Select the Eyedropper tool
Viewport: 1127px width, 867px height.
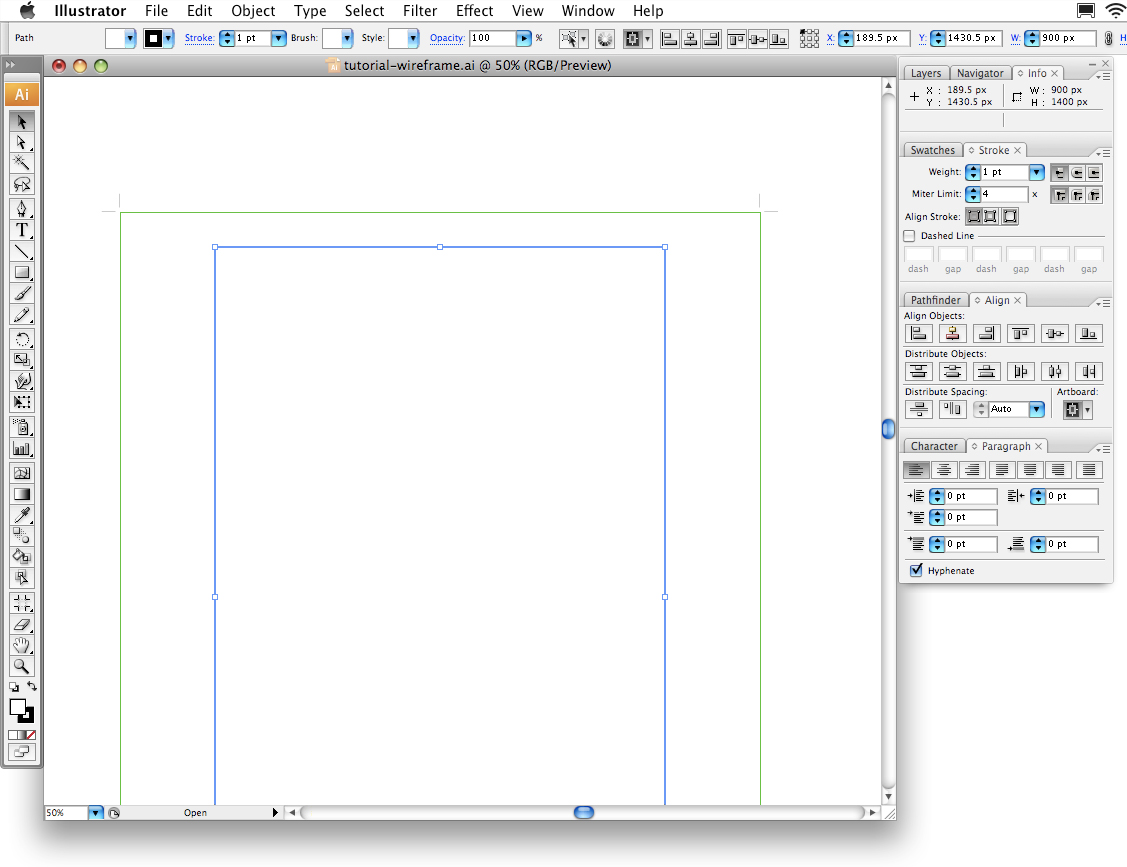[22, 515]
